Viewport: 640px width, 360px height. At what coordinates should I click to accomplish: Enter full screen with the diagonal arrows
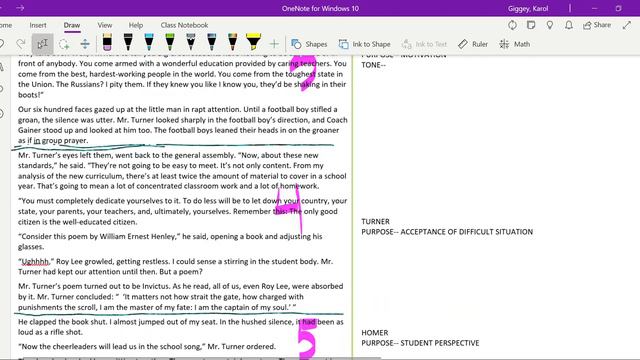point(627,25)
